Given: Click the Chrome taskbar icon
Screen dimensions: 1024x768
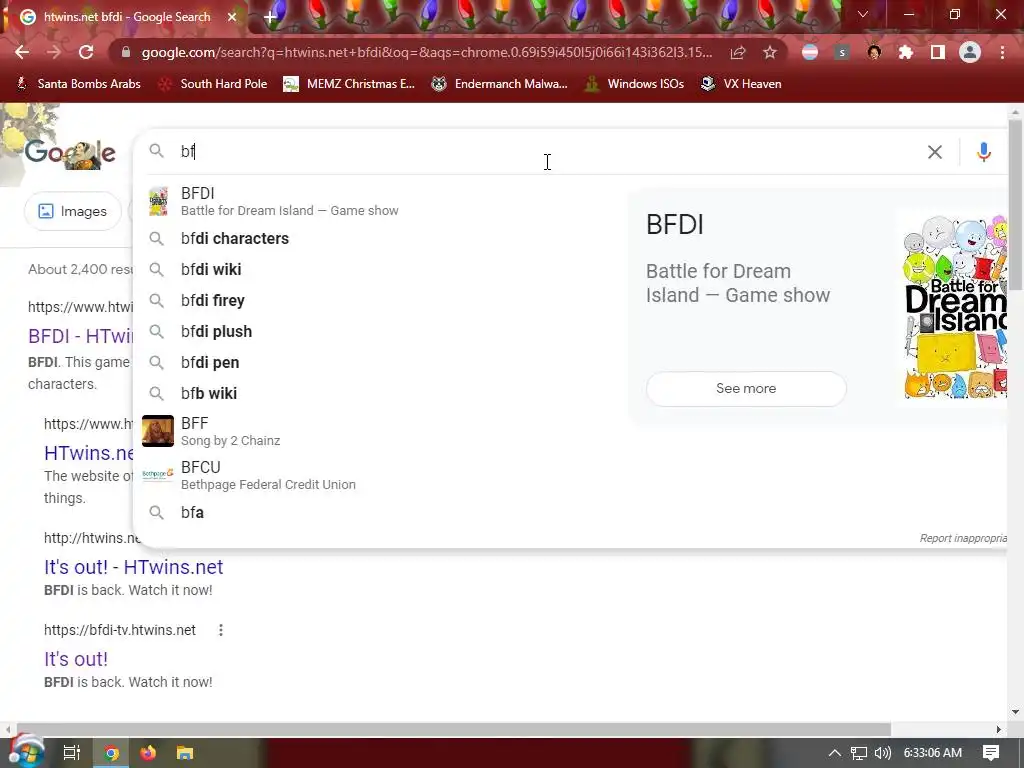Looking at the screenshot, I should click(x=111, y=753).
